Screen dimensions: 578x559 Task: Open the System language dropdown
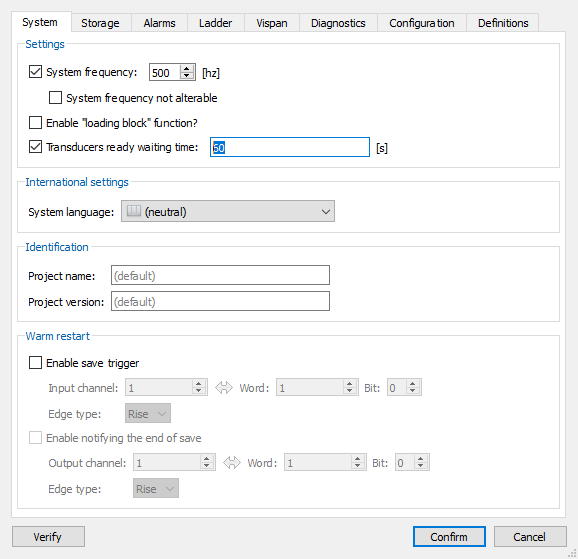[228, 211]
